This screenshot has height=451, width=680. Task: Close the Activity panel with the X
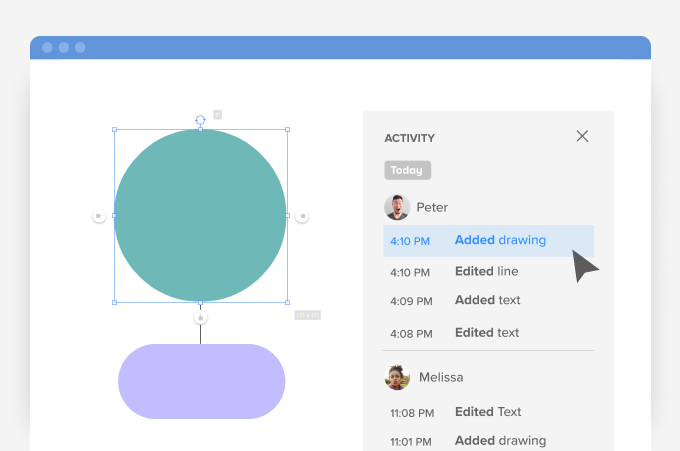click(x=582, y=136)
